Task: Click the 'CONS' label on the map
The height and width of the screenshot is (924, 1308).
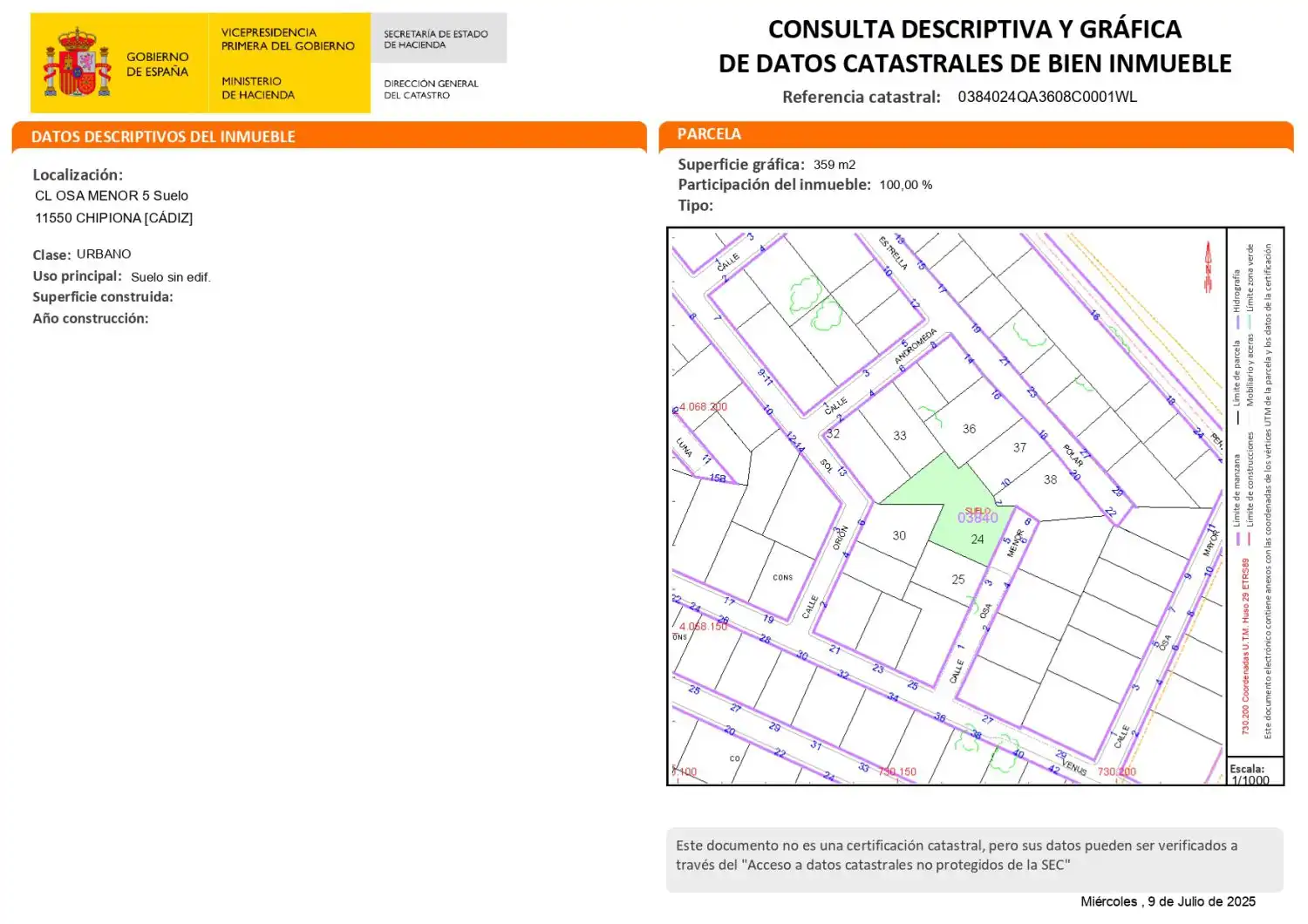Action: click(783, 578)
